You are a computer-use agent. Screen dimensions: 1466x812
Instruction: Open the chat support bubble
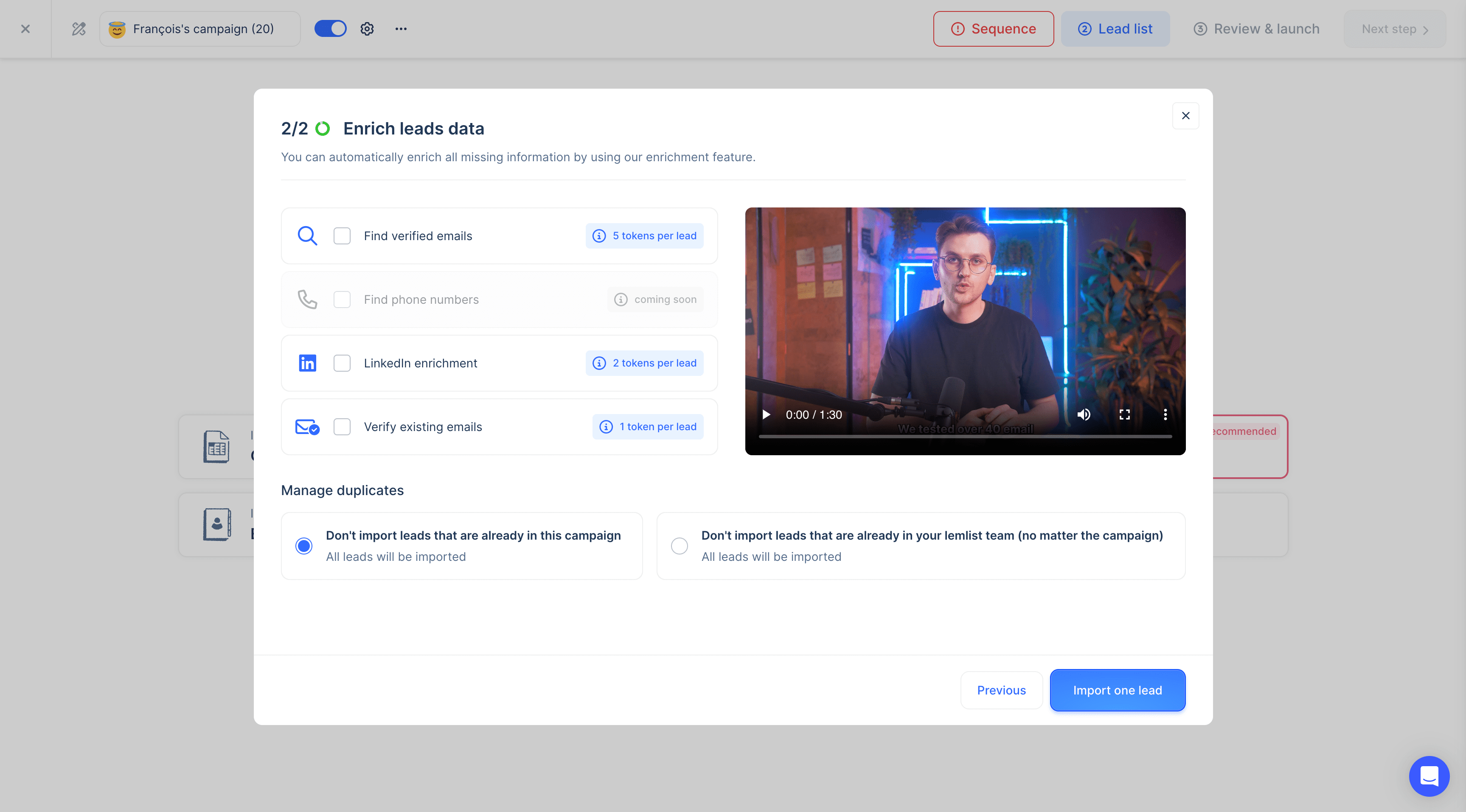pos(1429,776)
